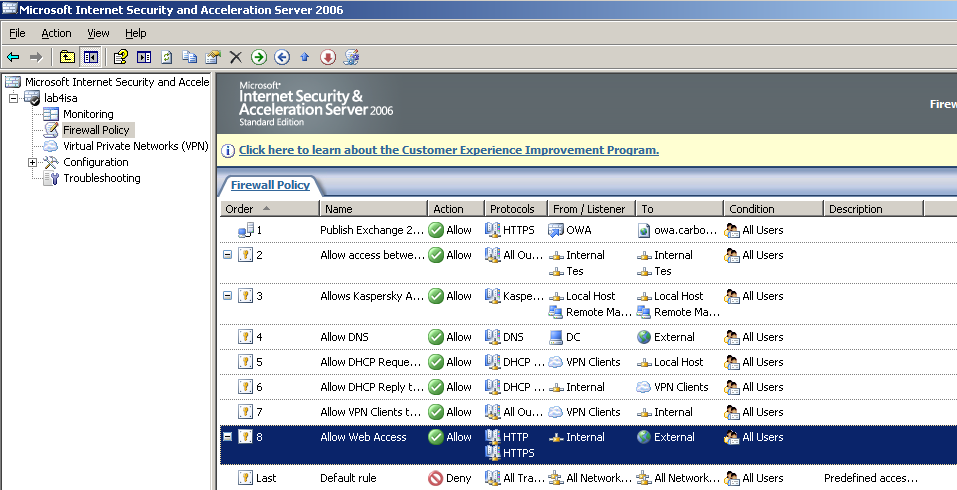Viewport: 957px width, 490px height.
Task: Click the blue circle left-arrow icon
Action: pos(281,57)
